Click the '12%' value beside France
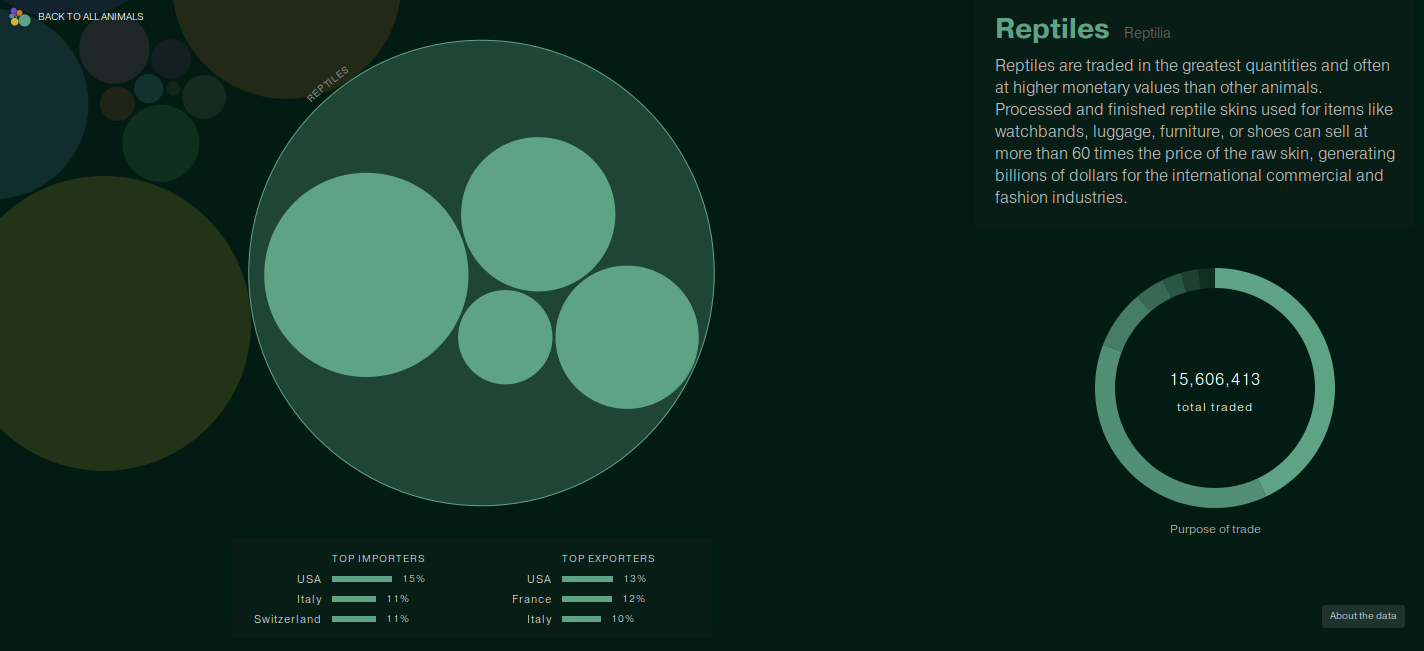1424x651 pixels. click(634, 599)
